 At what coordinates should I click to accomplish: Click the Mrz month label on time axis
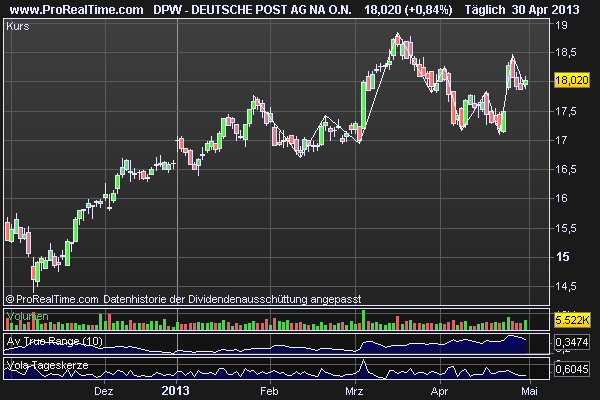click(x=354, y=391)
